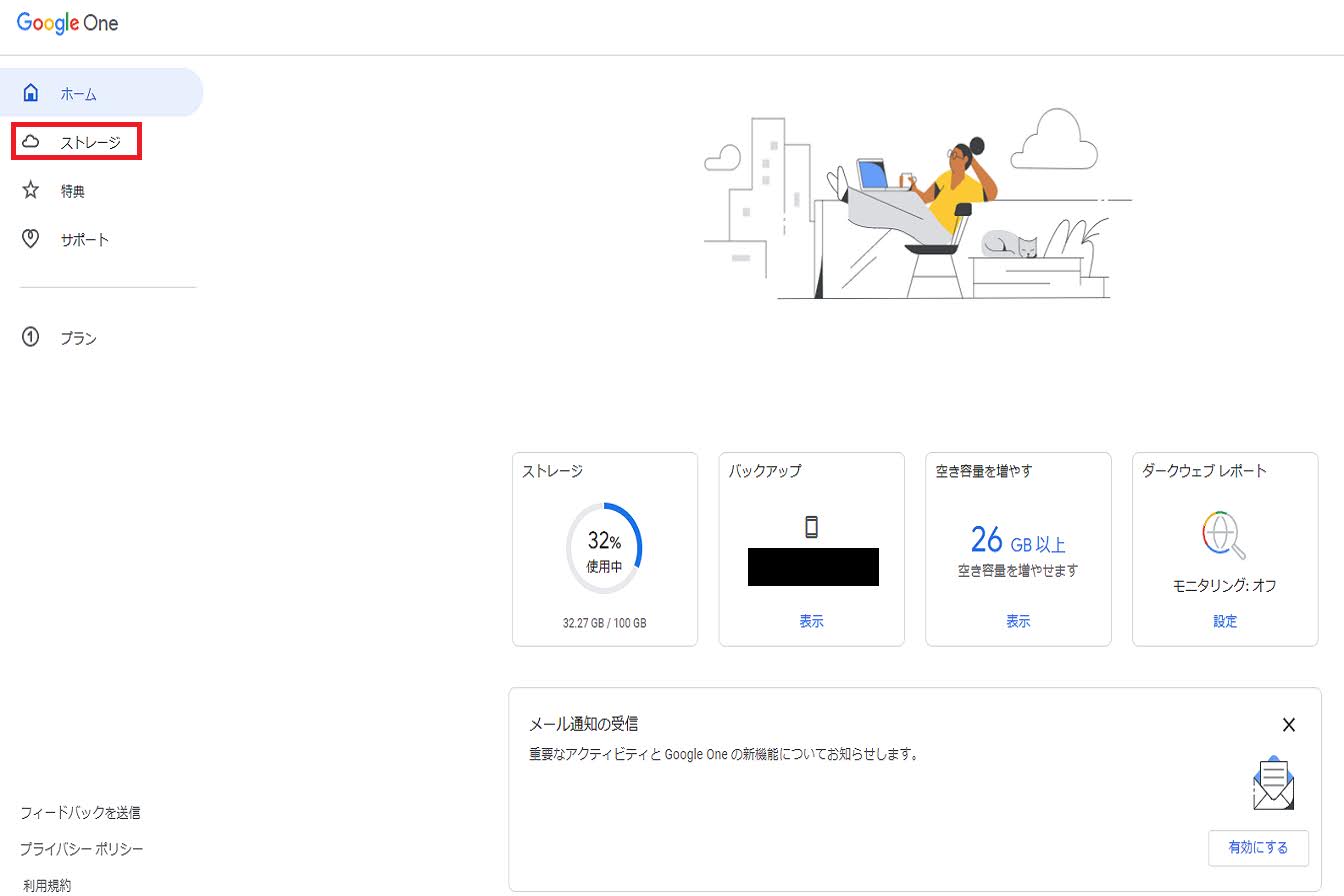Click the home icon beside ホーム
The width and height of the screenshot is (1344, 896).
pyautogui.click(x=31, y=93)
